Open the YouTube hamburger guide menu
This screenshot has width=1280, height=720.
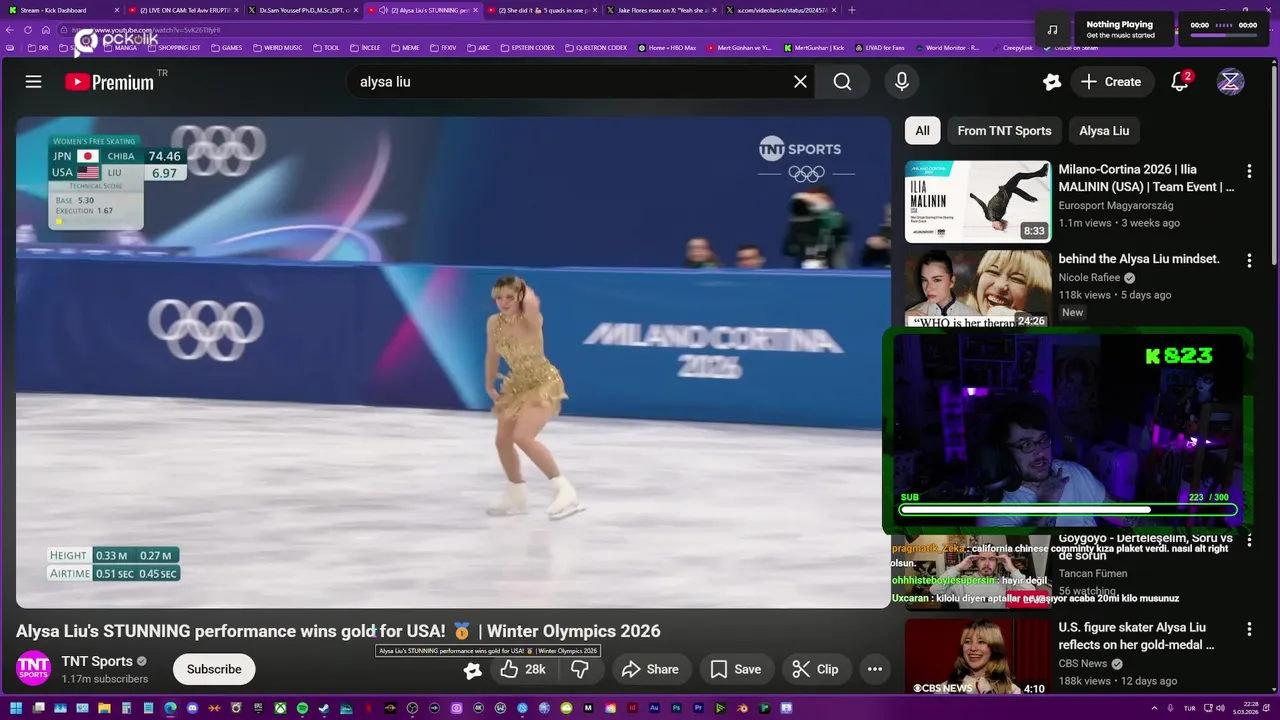click(33, 82)
